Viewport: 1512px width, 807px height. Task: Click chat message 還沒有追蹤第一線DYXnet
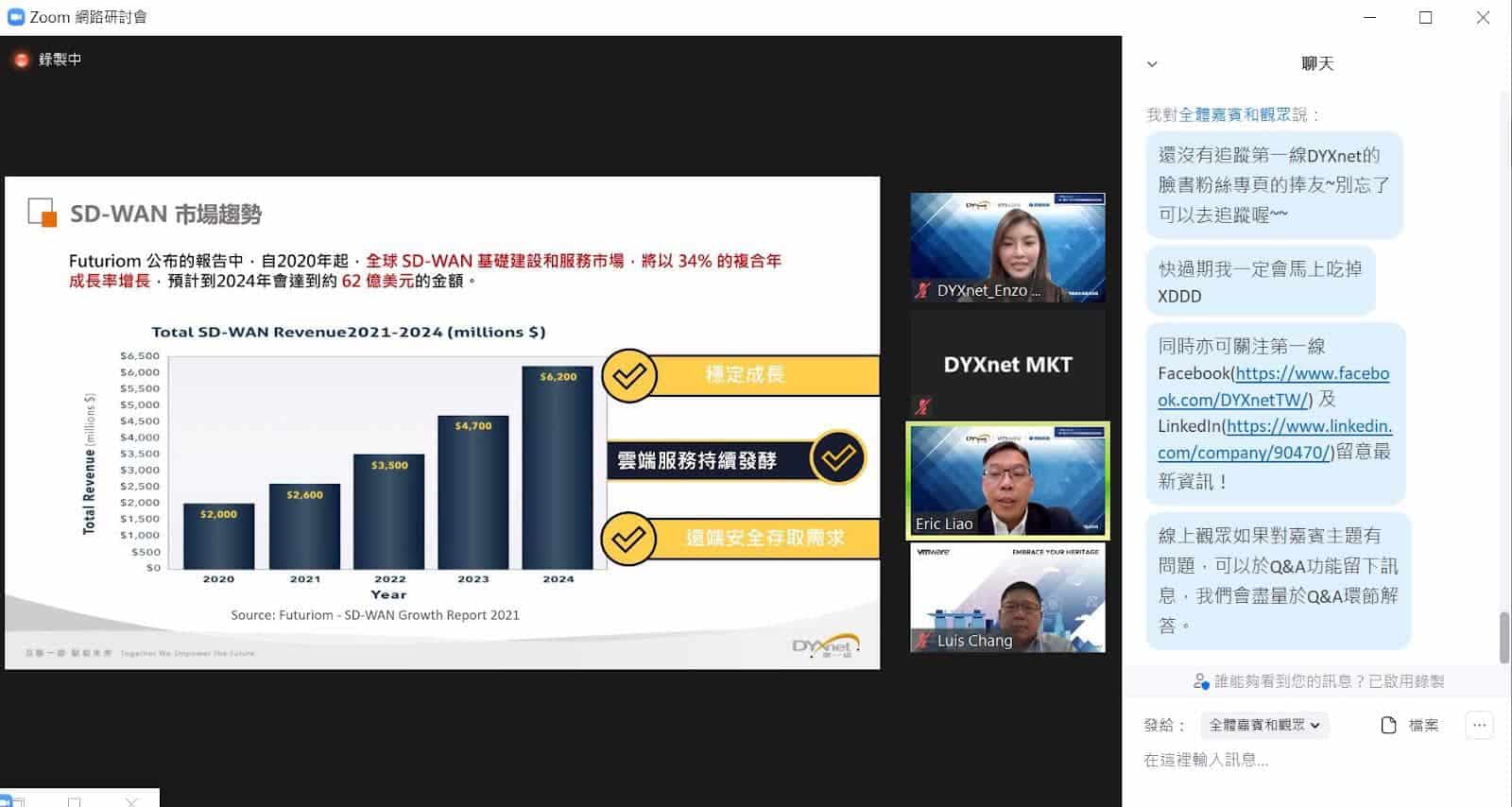(1274, 184)
